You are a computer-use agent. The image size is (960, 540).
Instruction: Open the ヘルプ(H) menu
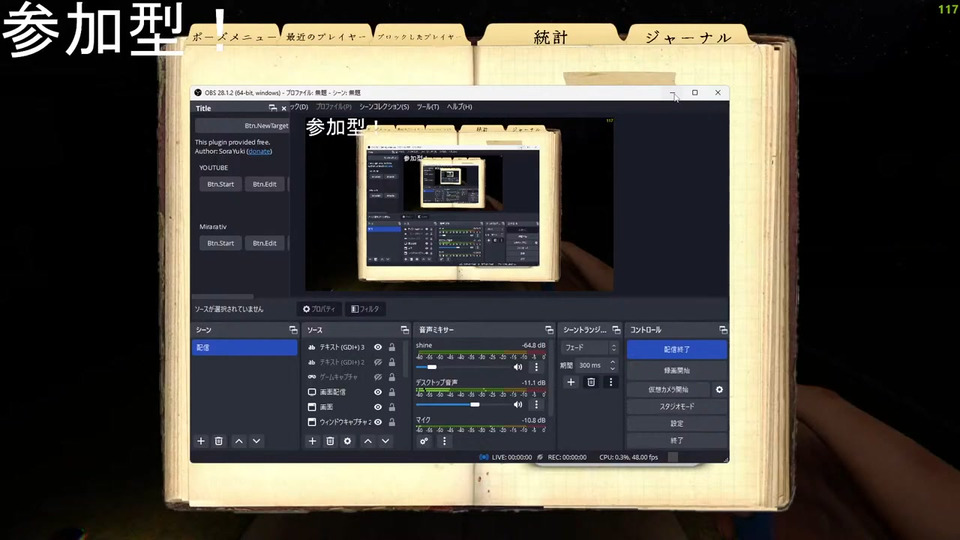459,107
